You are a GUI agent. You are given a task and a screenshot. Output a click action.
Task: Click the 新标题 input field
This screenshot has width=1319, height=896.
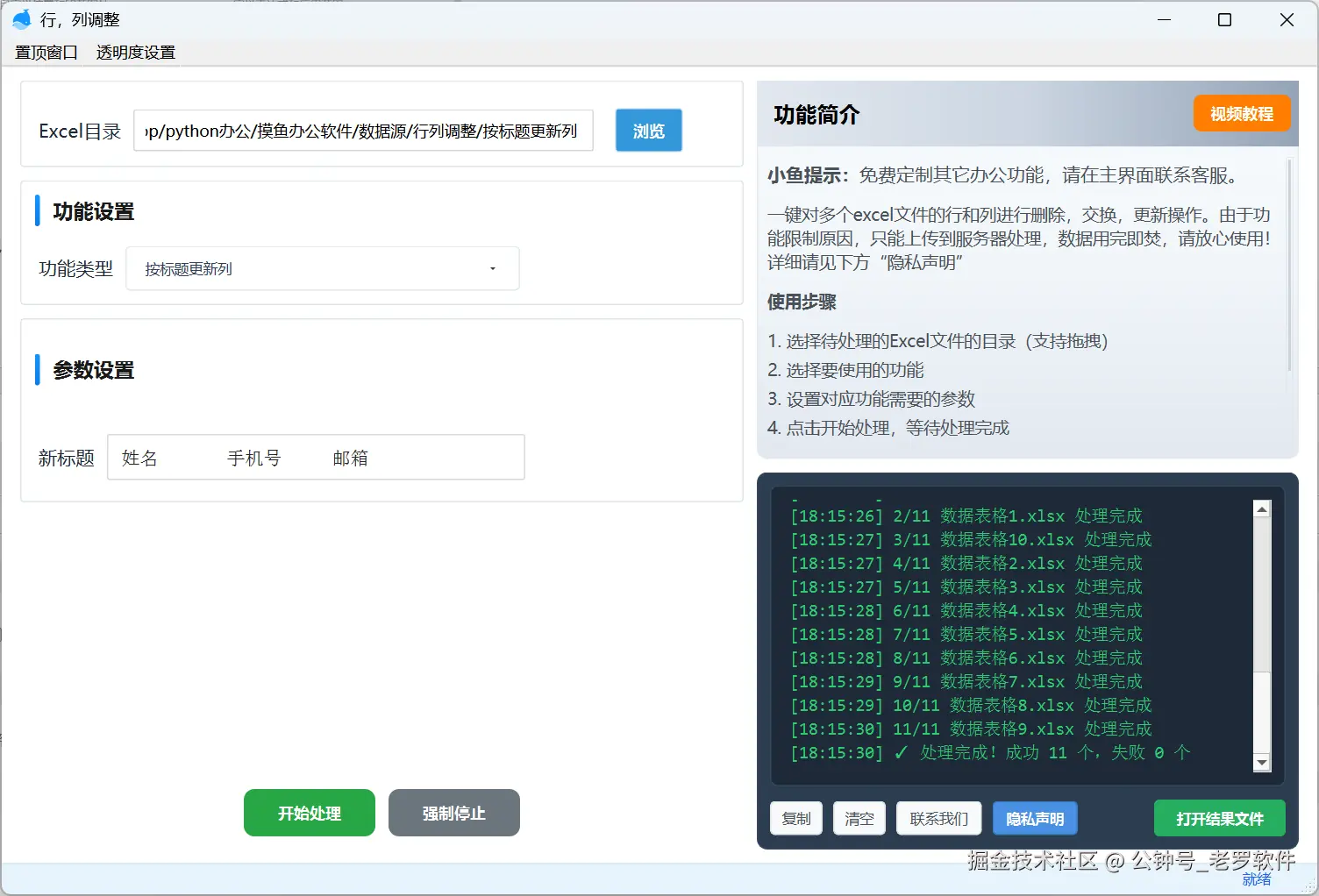(x=316, y=457)
